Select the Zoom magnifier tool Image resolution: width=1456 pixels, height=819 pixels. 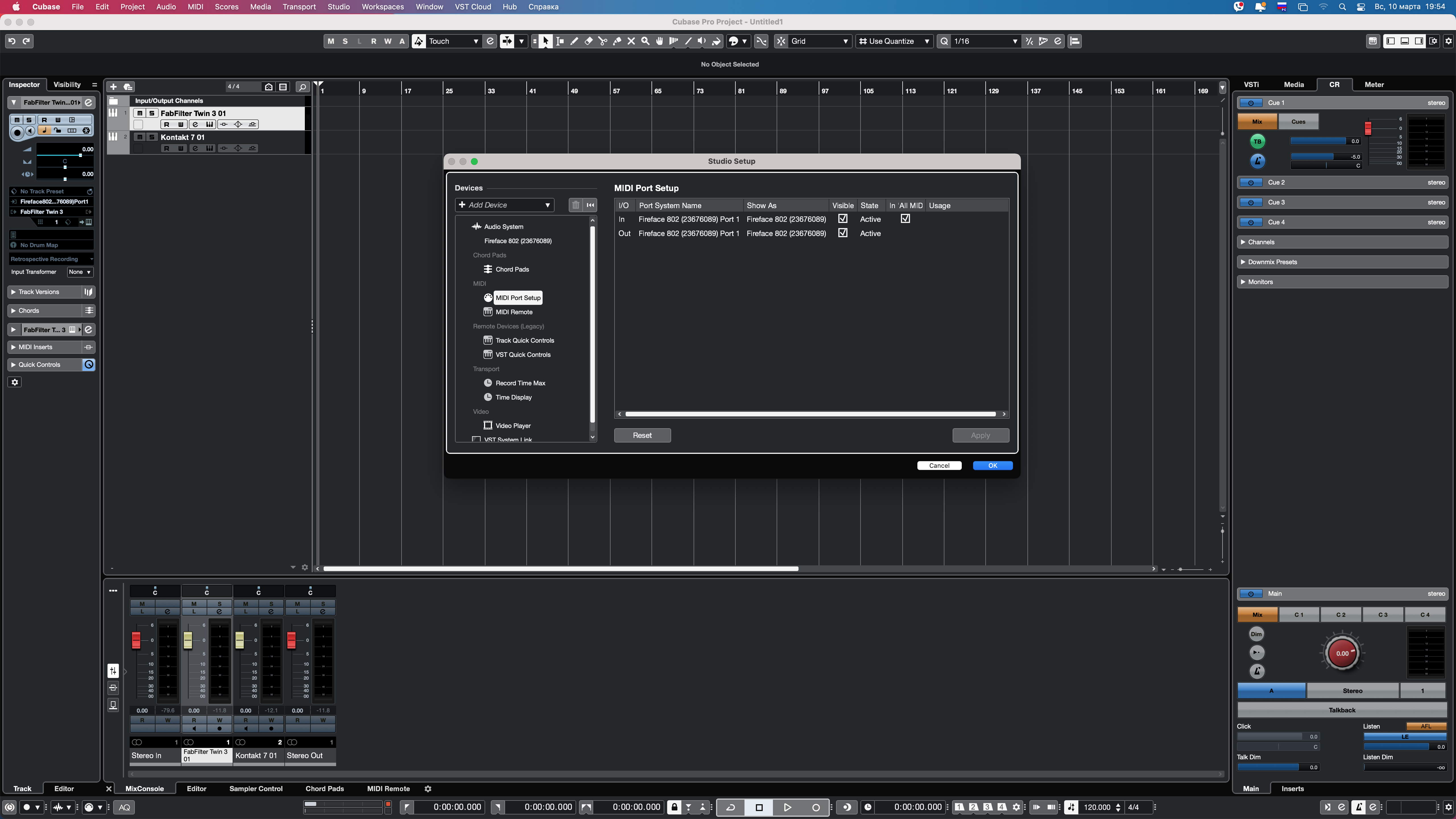tap(646, 41)
